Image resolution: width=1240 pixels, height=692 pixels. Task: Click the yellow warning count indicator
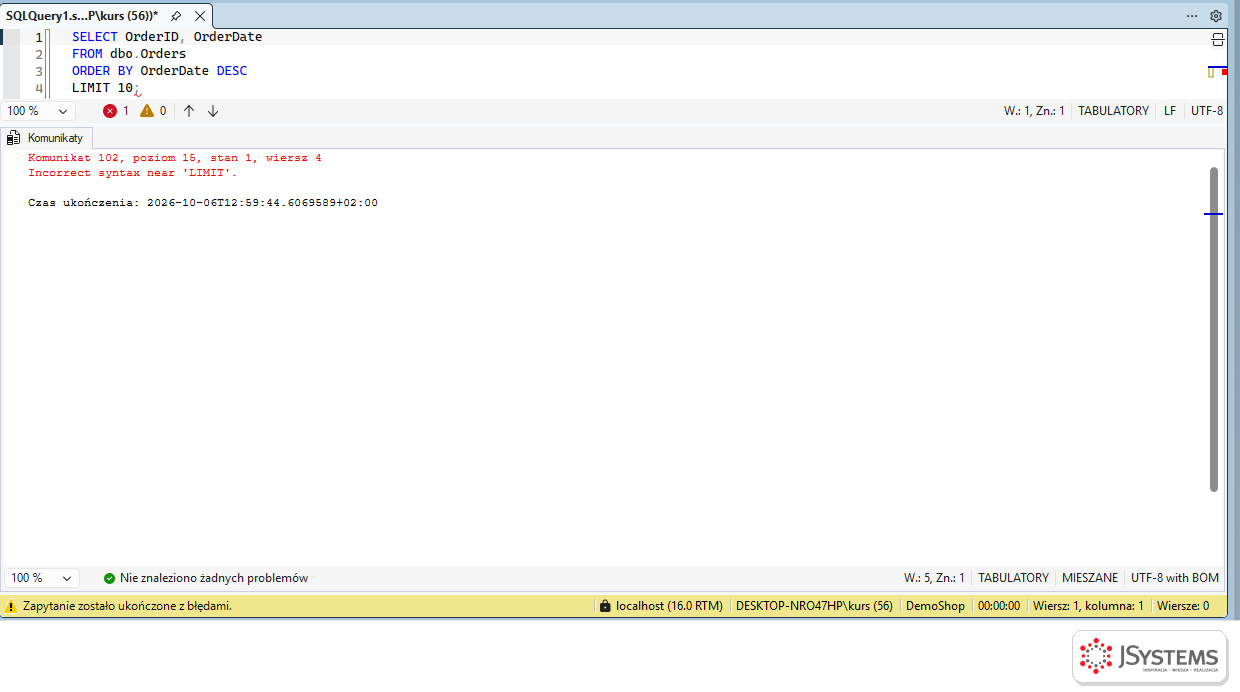pos(153,111)
